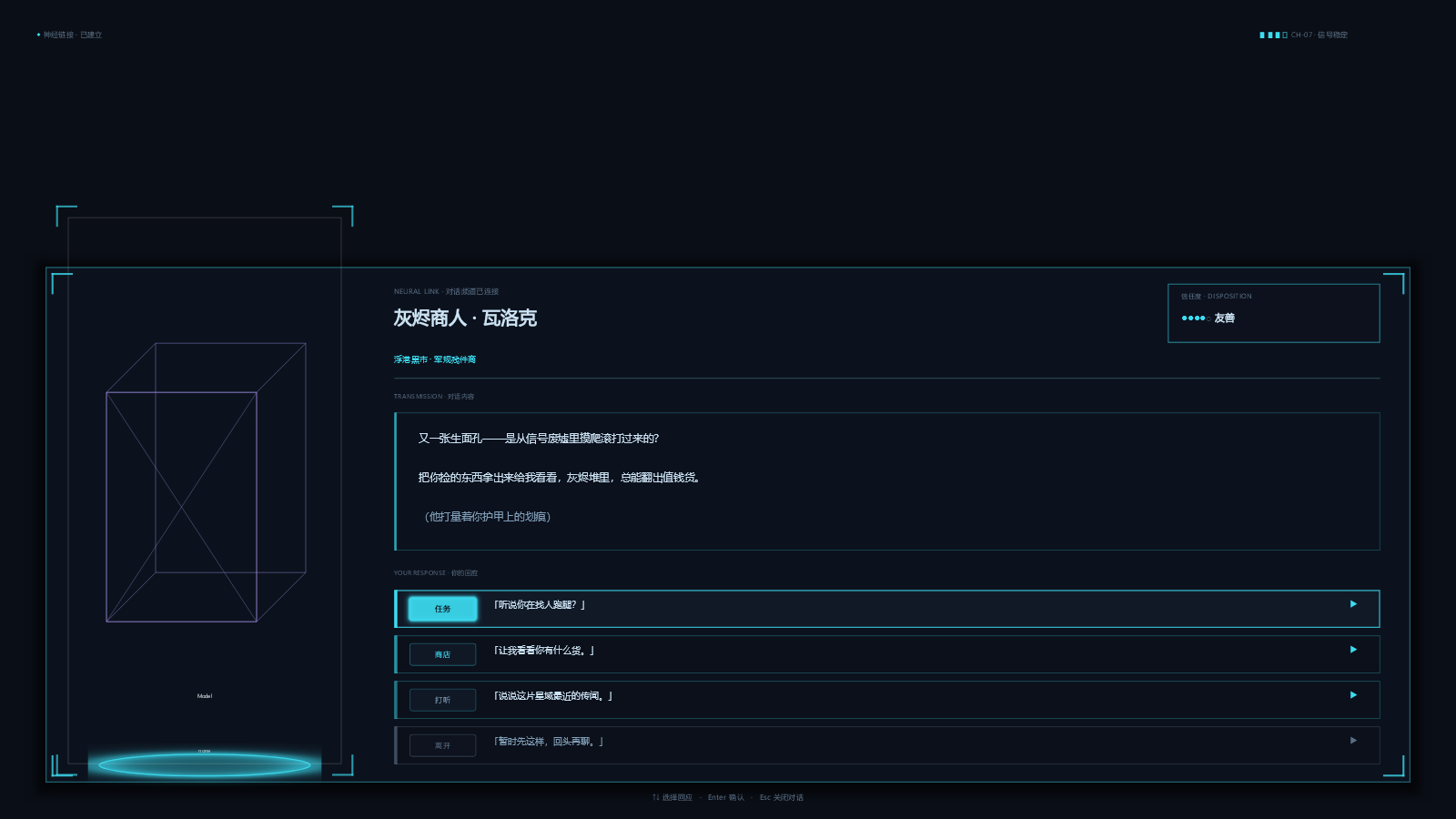Click the arrow on the 商店 response row
Viewport: 1456px width, 819px height.
(1353, 650)
